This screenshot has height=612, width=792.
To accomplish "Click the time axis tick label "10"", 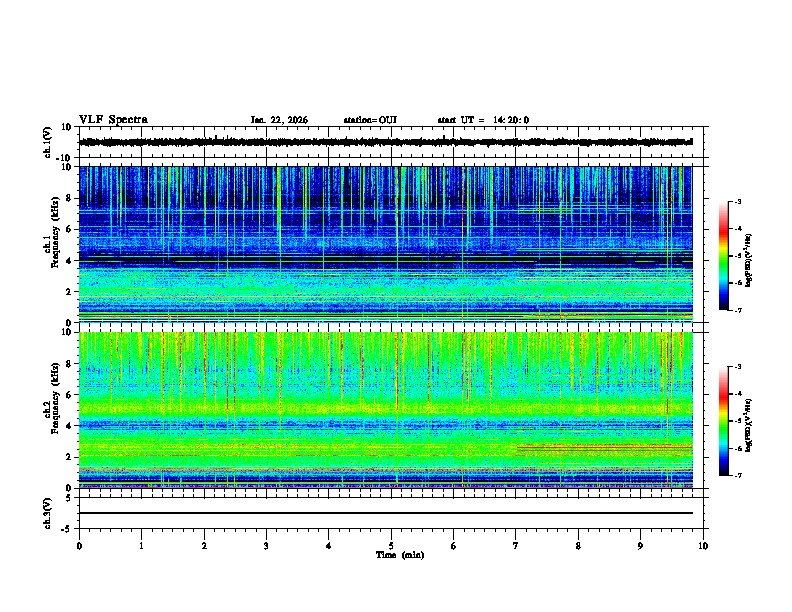I will 703,546.
